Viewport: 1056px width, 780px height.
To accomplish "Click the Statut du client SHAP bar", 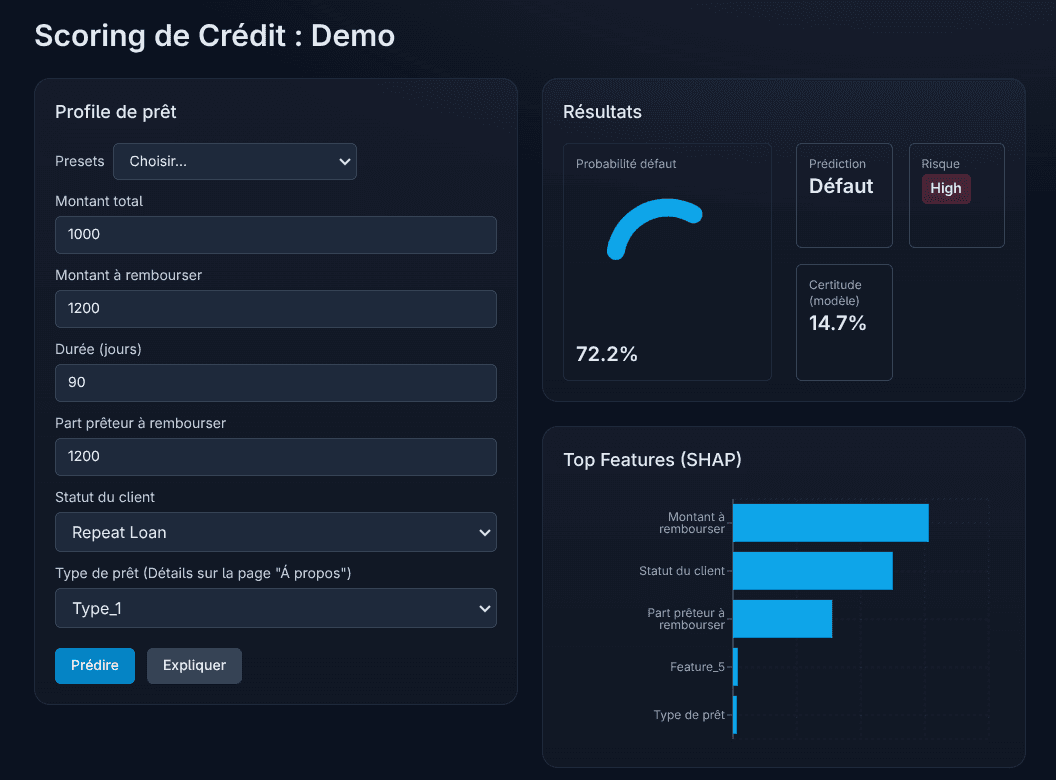I will pyautogui.click(x=812, y=570).
